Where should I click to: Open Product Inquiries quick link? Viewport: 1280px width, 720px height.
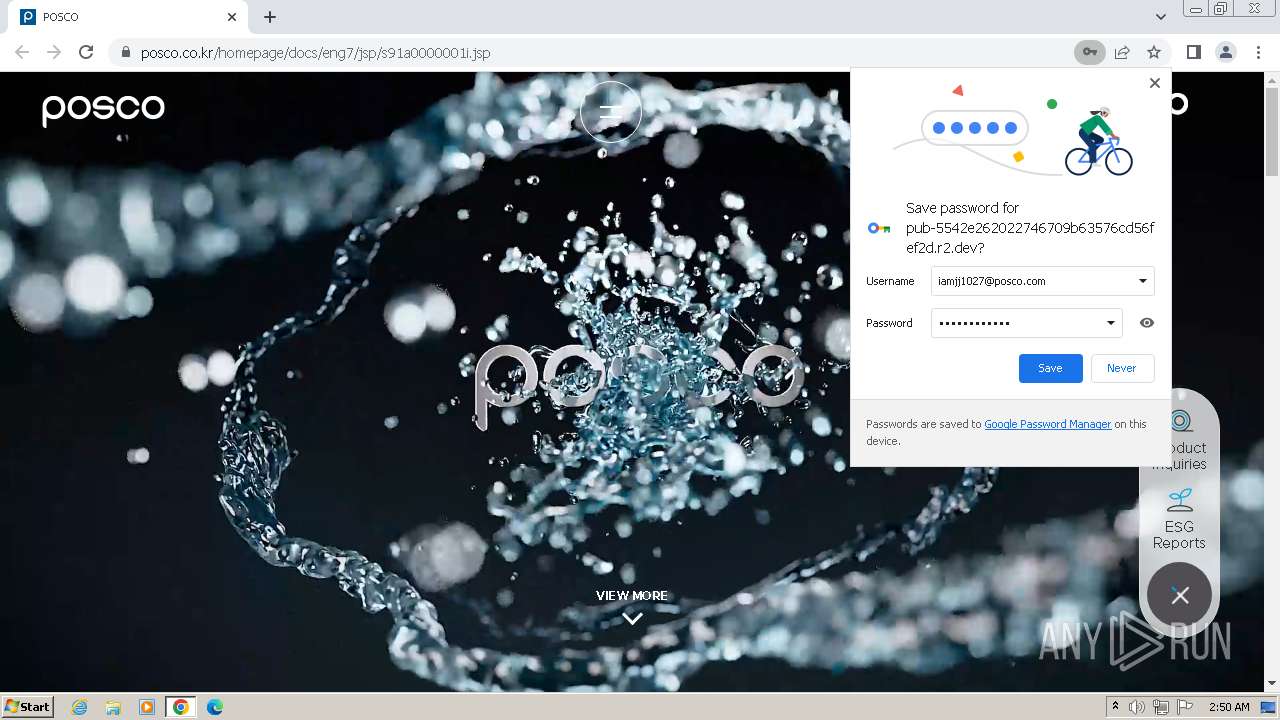(x=1180, y=440)
